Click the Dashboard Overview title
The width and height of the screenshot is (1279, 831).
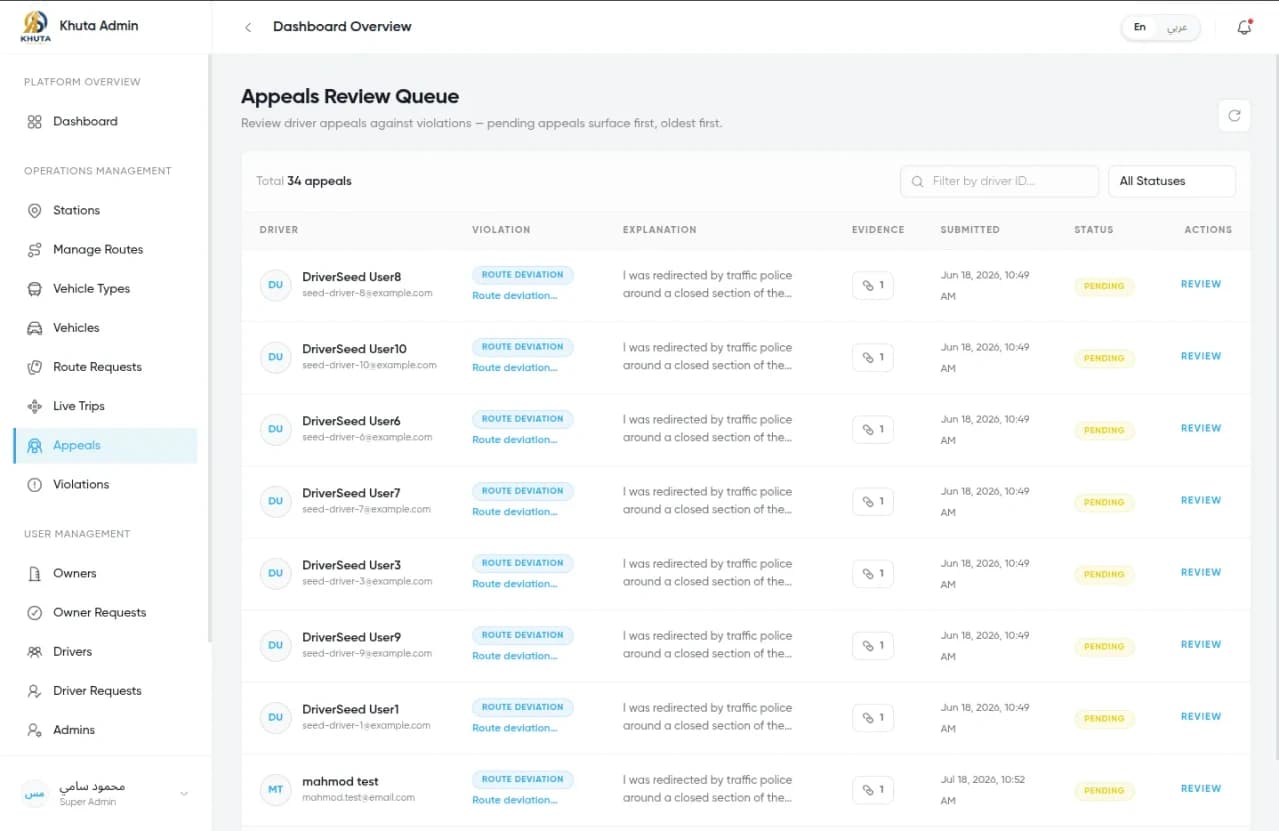342,27
